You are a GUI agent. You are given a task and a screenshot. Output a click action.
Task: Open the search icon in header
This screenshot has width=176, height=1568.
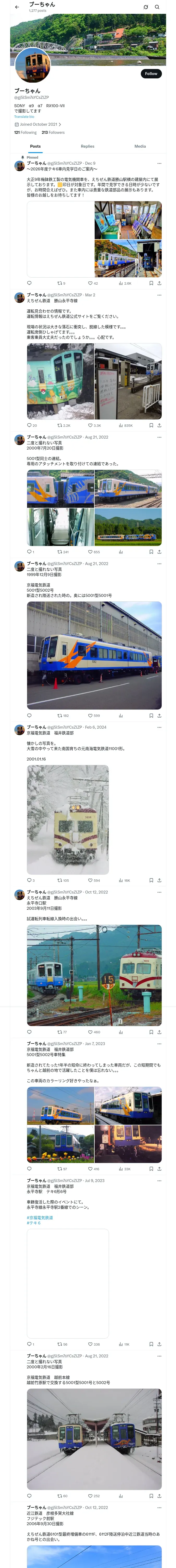tap(157, 7)
